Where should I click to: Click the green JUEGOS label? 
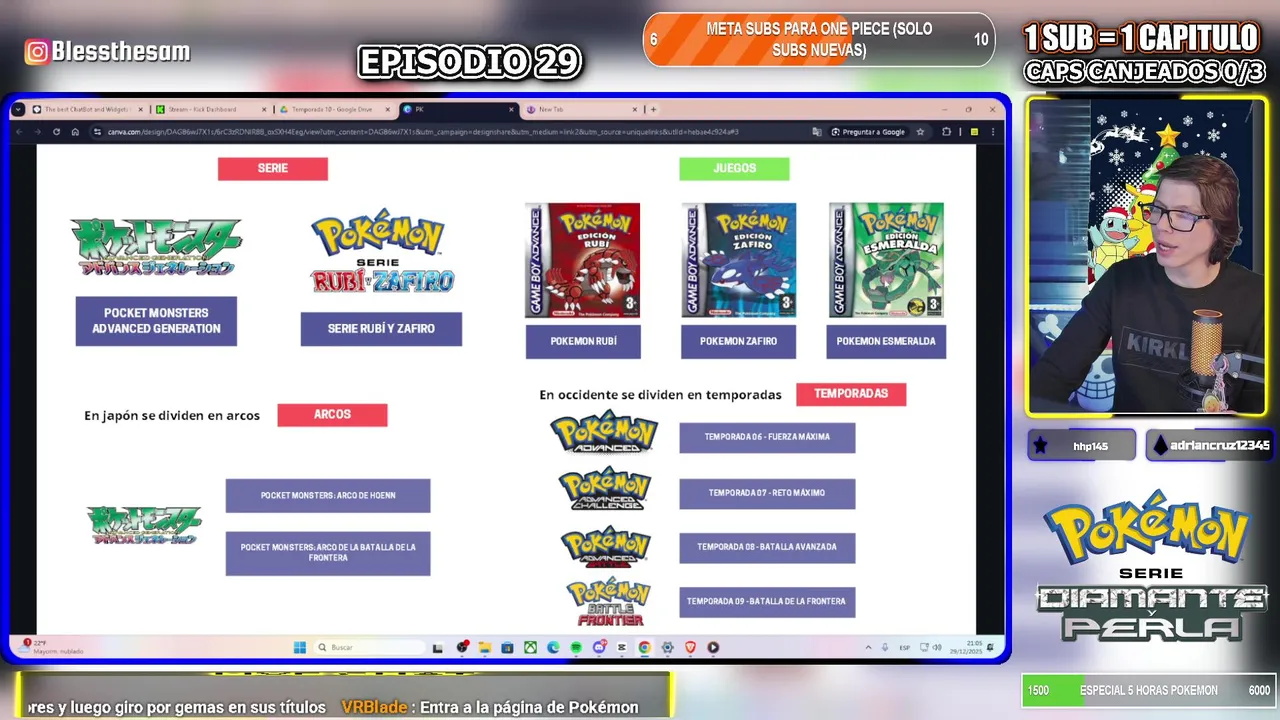(734, 169)
